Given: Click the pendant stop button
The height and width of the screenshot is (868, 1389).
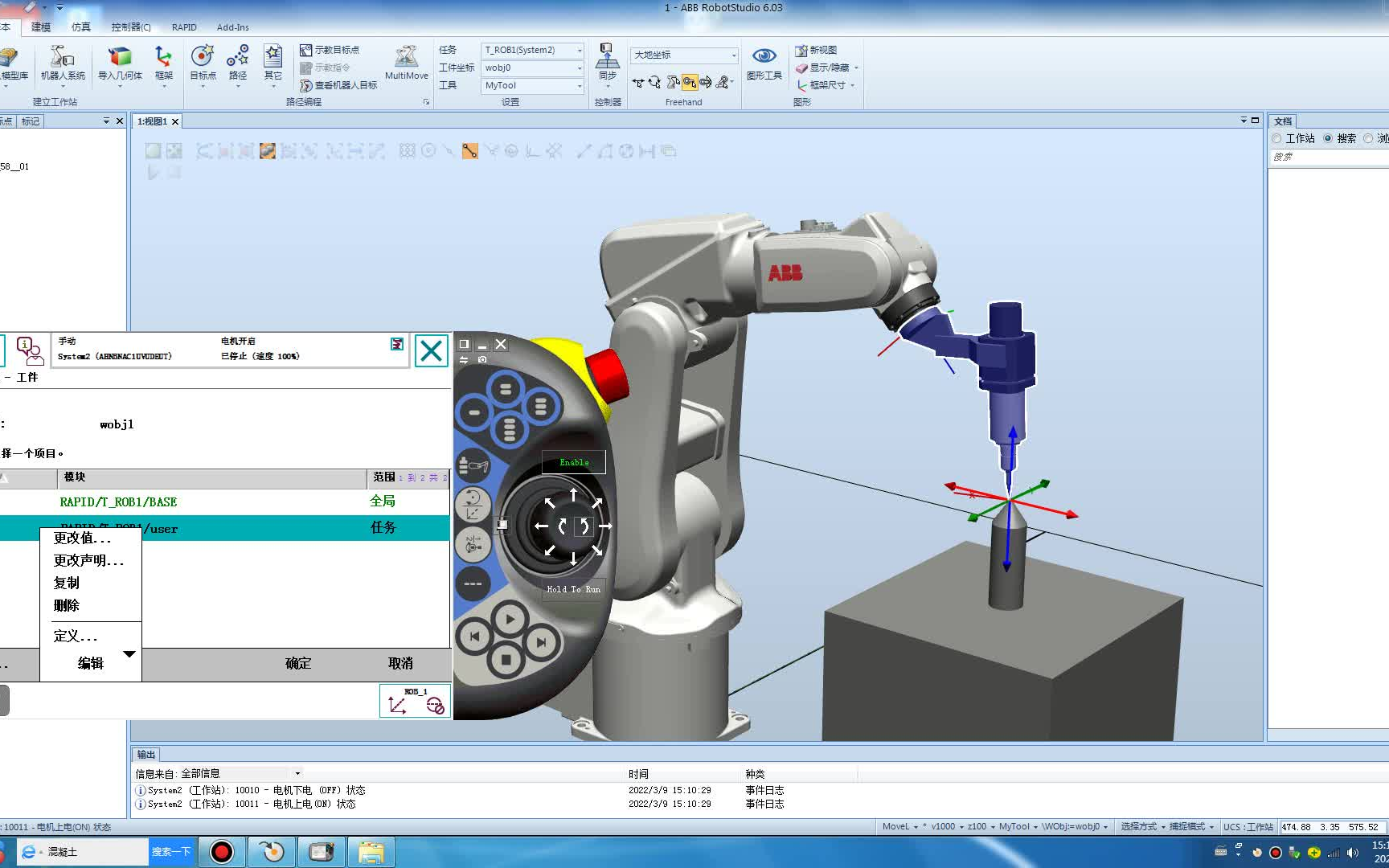Looking at the screenshot, I should [506, 661].
